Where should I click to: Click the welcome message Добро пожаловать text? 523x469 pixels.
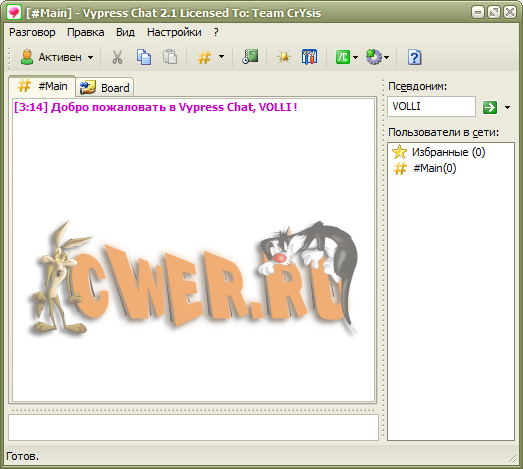(156, 107)
